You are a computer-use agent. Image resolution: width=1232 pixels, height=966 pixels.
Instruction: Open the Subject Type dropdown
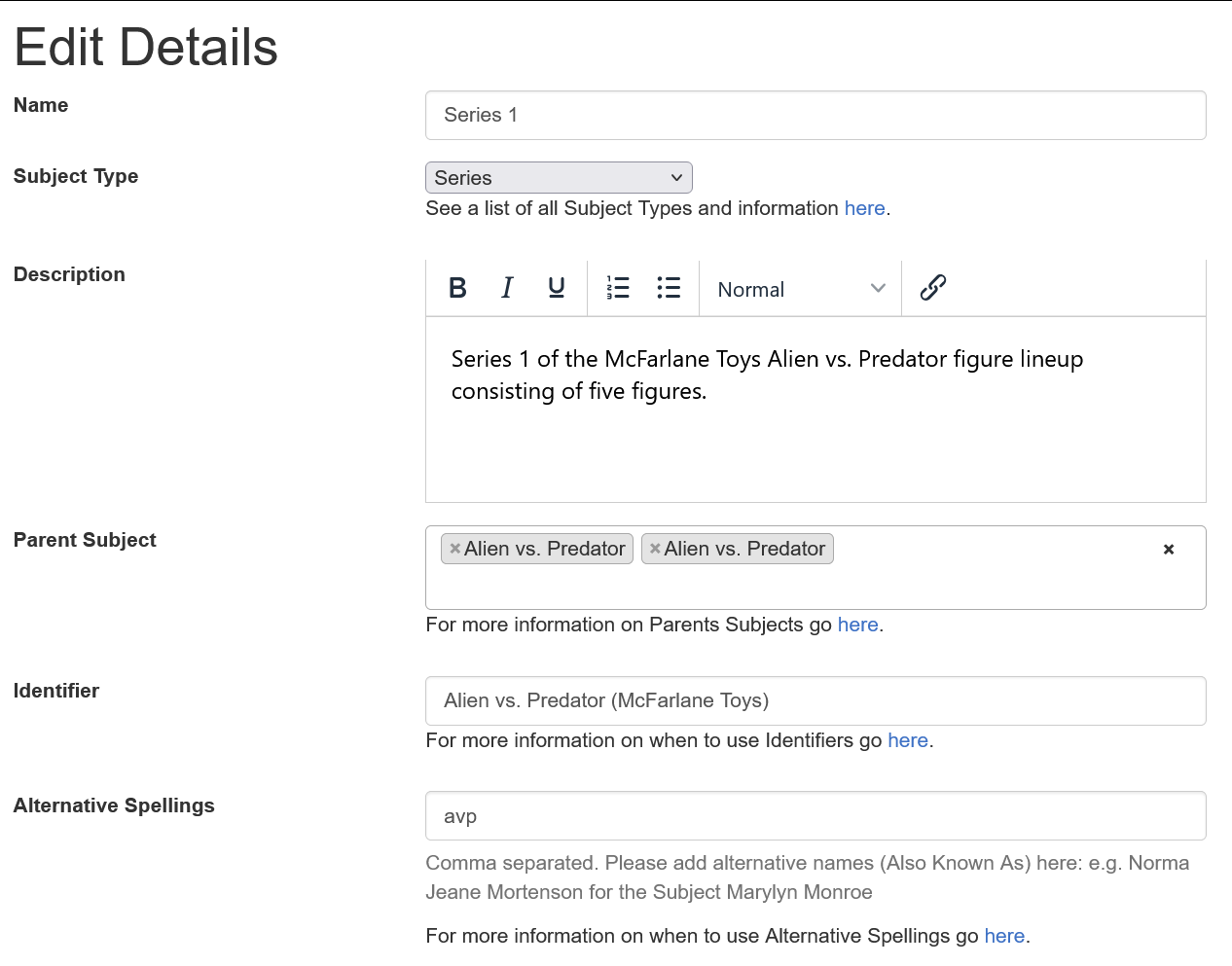coord(559,178)
